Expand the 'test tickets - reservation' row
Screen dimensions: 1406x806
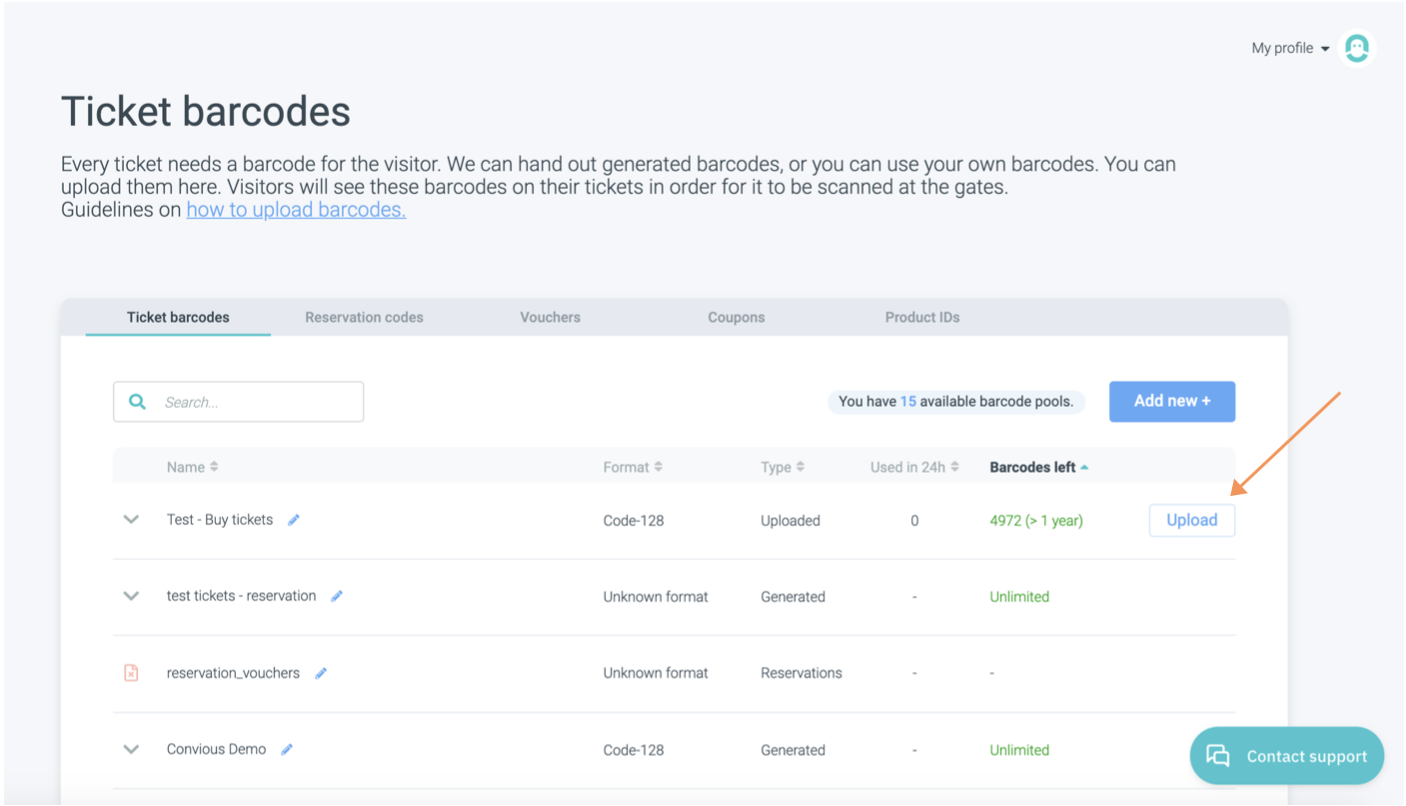[131, 596]
